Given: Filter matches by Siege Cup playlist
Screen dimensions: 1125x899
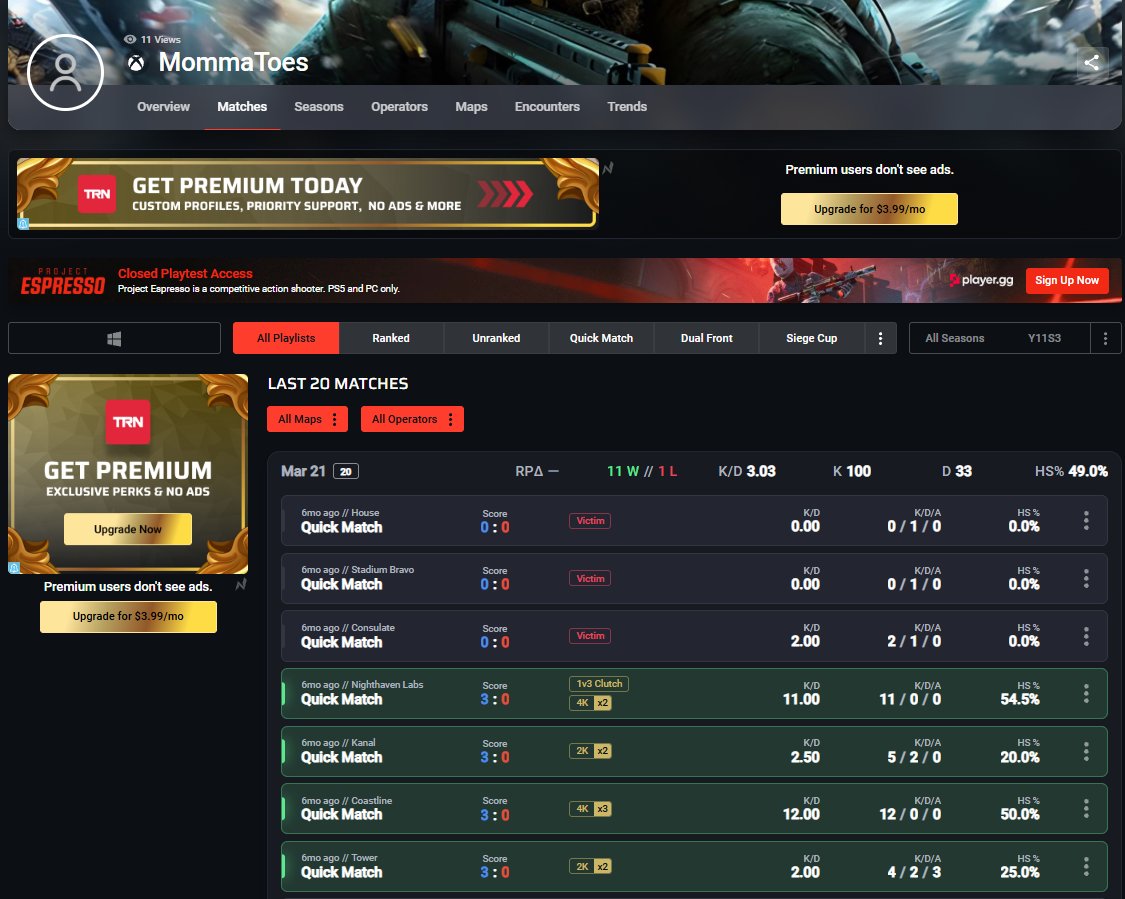Looking at the screenshot, I should 811,338.
